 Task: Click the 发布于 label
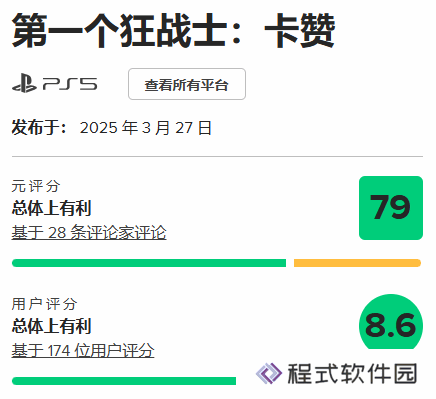(x=39, y=128)
